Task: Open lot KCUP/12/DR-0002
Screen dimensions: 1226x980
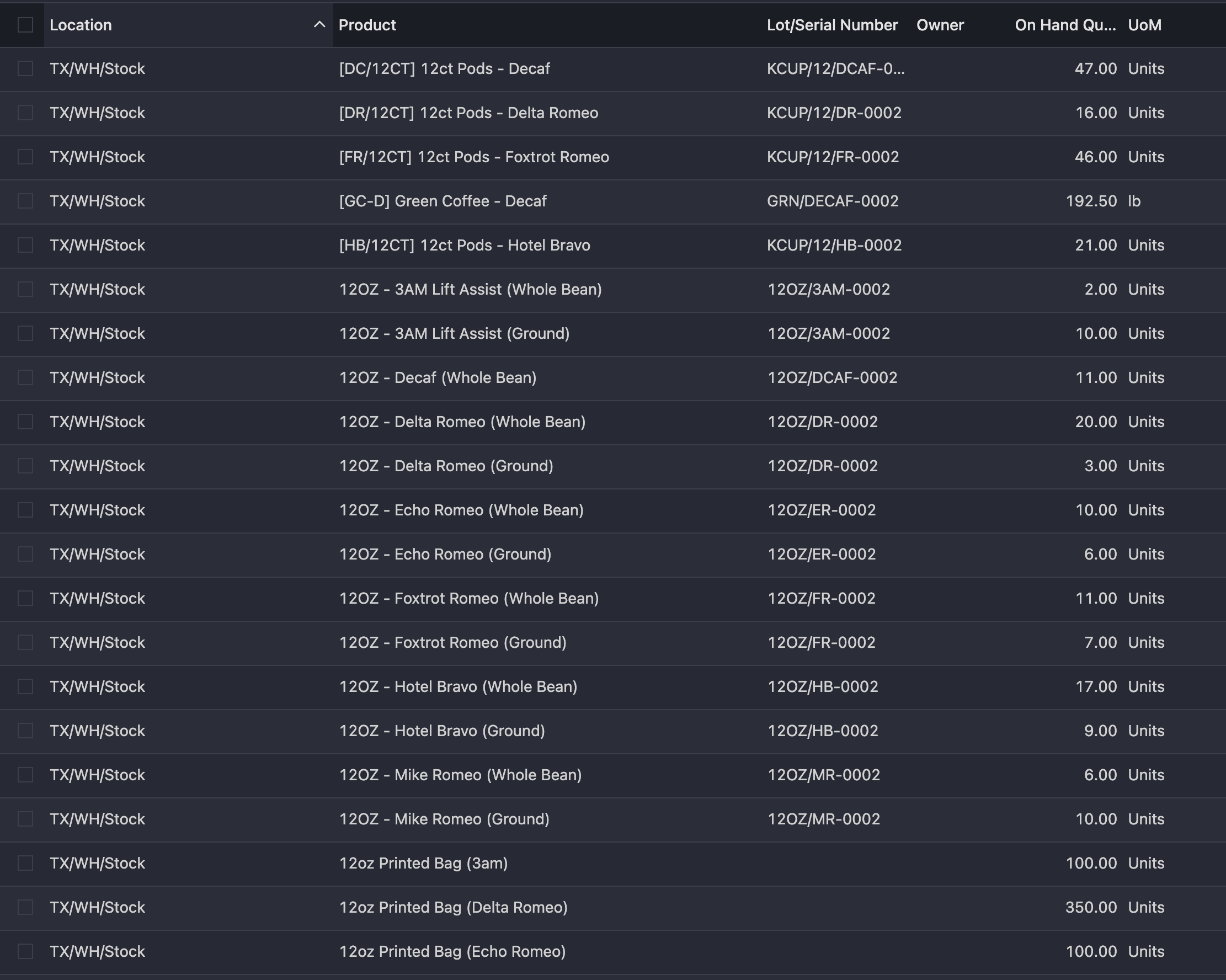Action: (x=834, y=113)
